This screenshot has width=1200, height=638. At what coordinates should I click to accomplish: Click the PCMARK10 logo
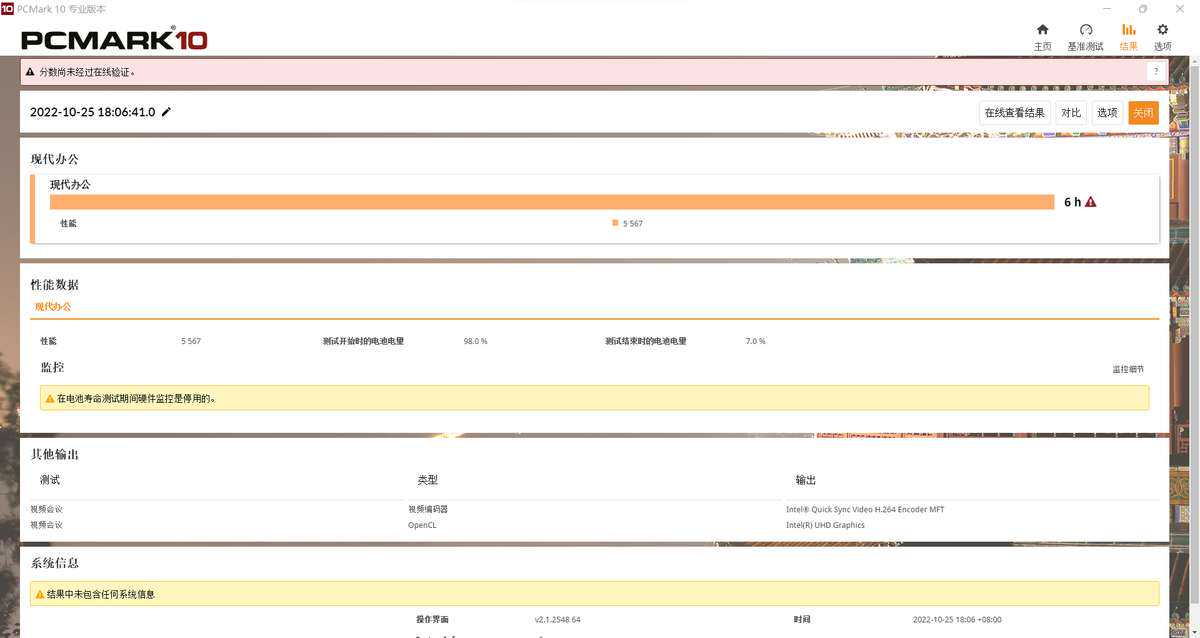(x=115, y=40)
